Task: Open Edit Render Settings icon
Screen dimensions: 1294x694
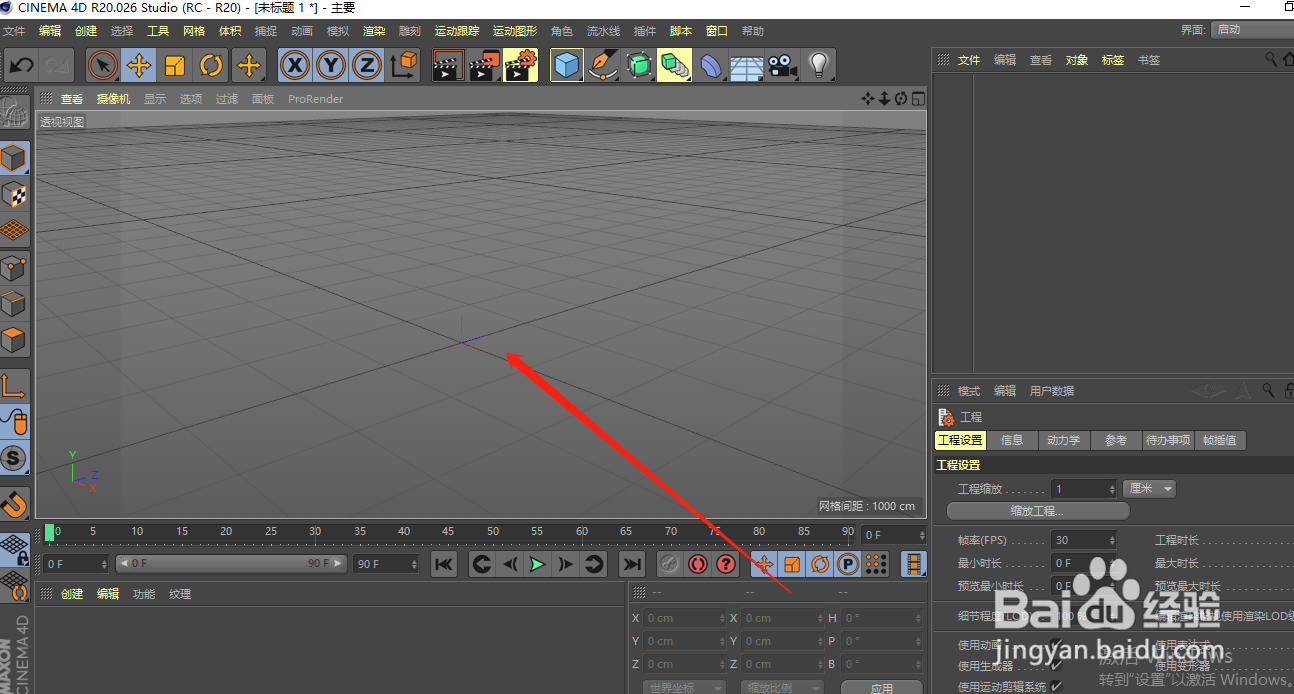Action: tap(520, 67)
